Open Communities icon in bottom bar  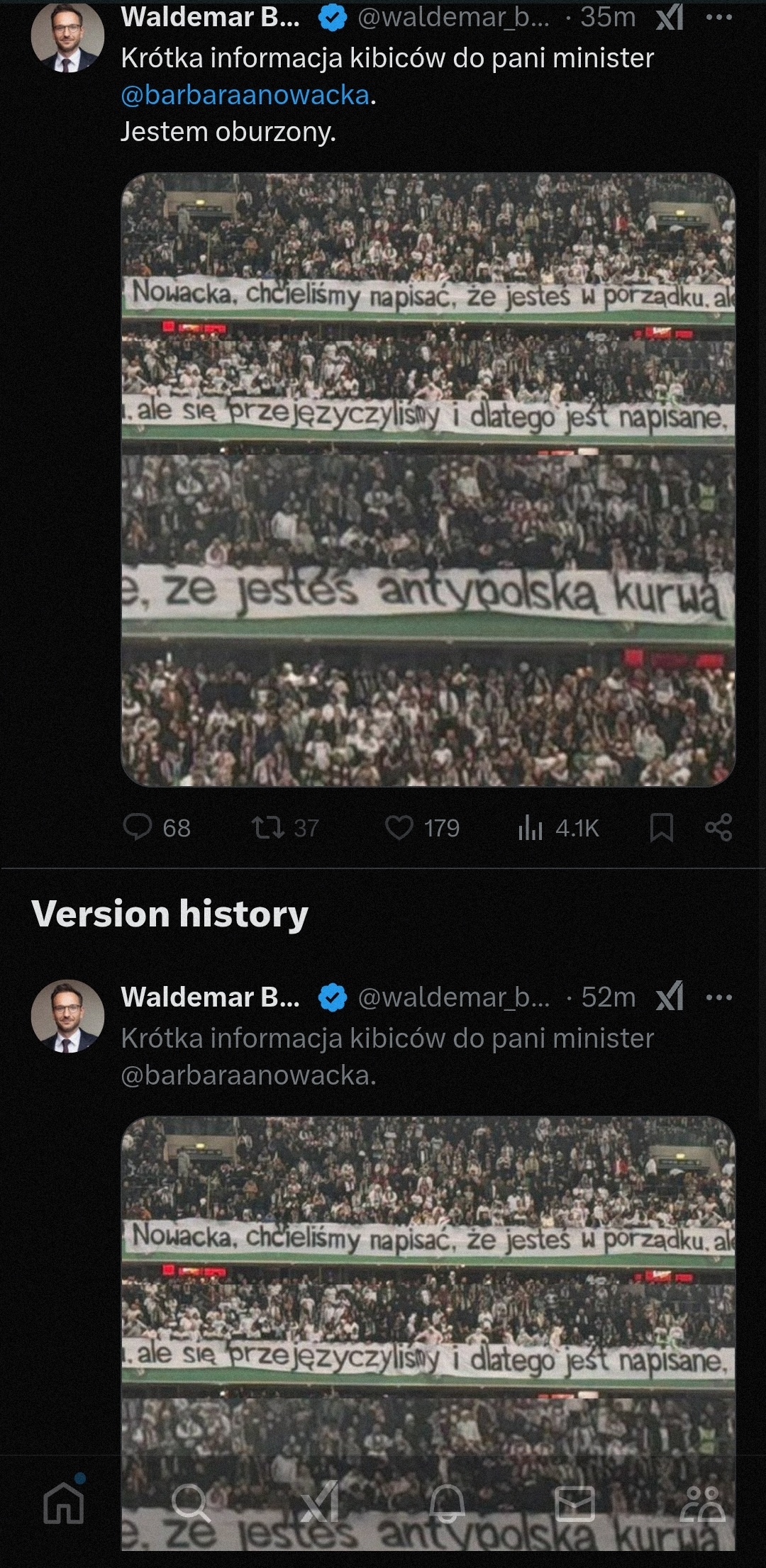702,1503
